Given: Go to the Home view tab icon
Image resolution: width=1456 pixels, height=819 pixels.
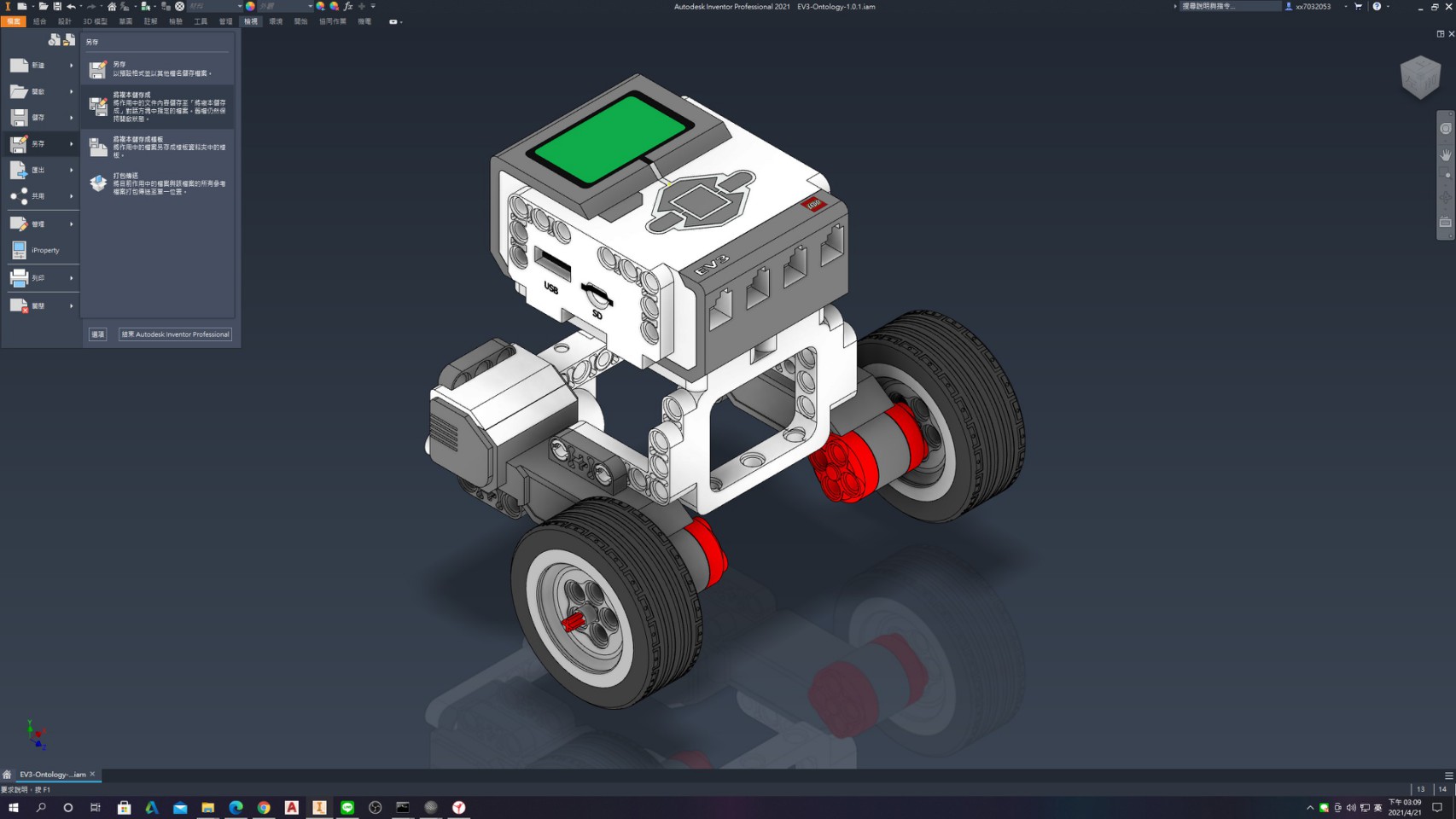Looking at the screenshot, I should 7,775.
